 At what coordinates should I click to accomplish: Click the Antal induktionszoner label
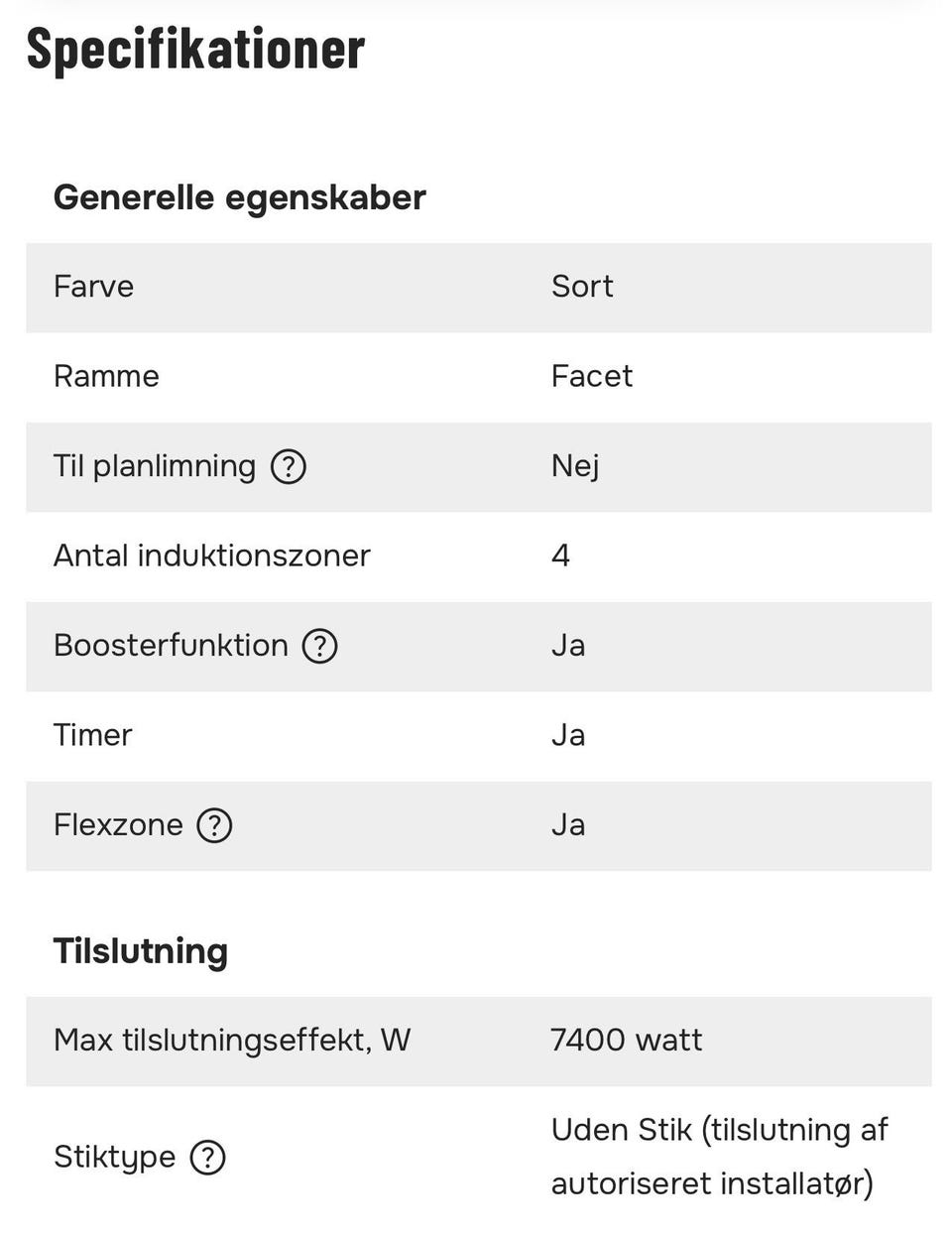pyautogui.click(x=211, y=556)
